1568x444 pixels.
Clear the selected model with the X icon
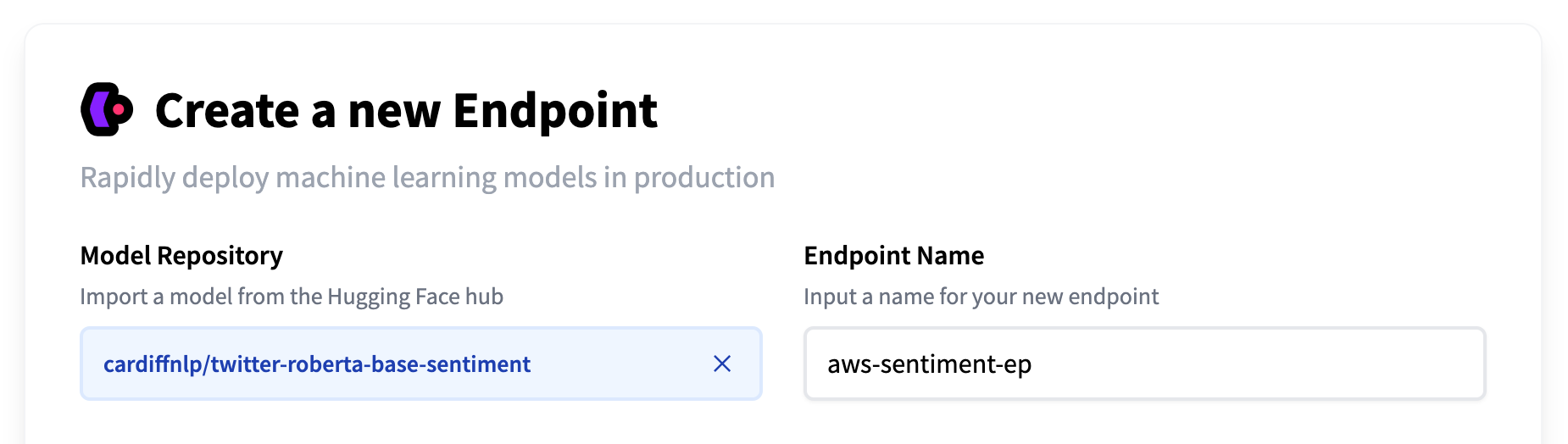(x=722, y=364)
